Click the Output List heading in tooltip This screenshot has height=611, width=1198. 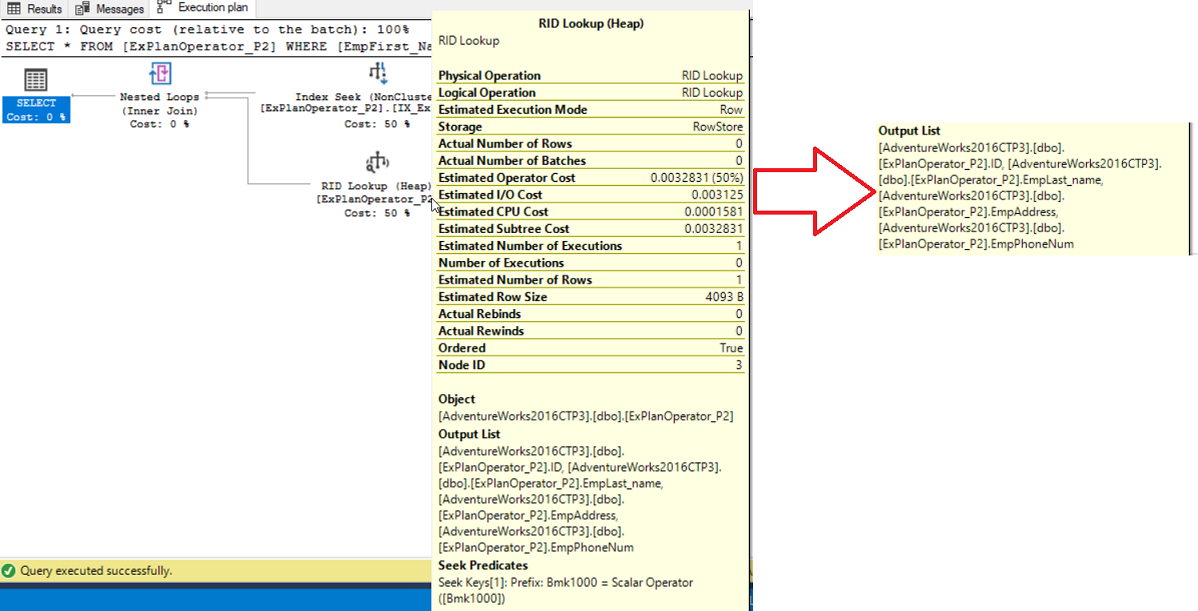click(x=469, y=434)
